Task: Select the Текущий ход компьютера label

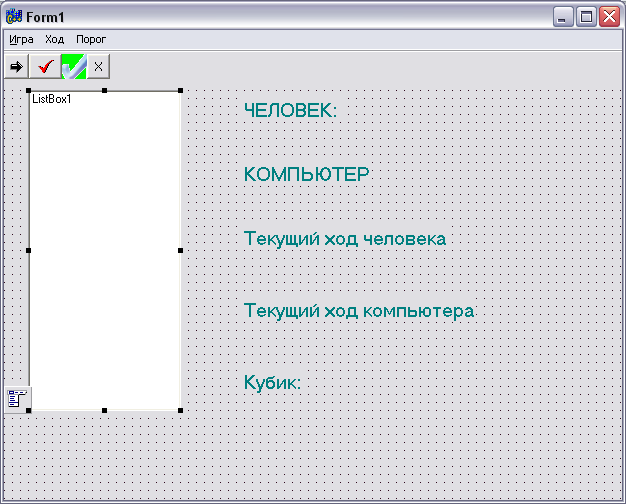Action: (359, 311)
